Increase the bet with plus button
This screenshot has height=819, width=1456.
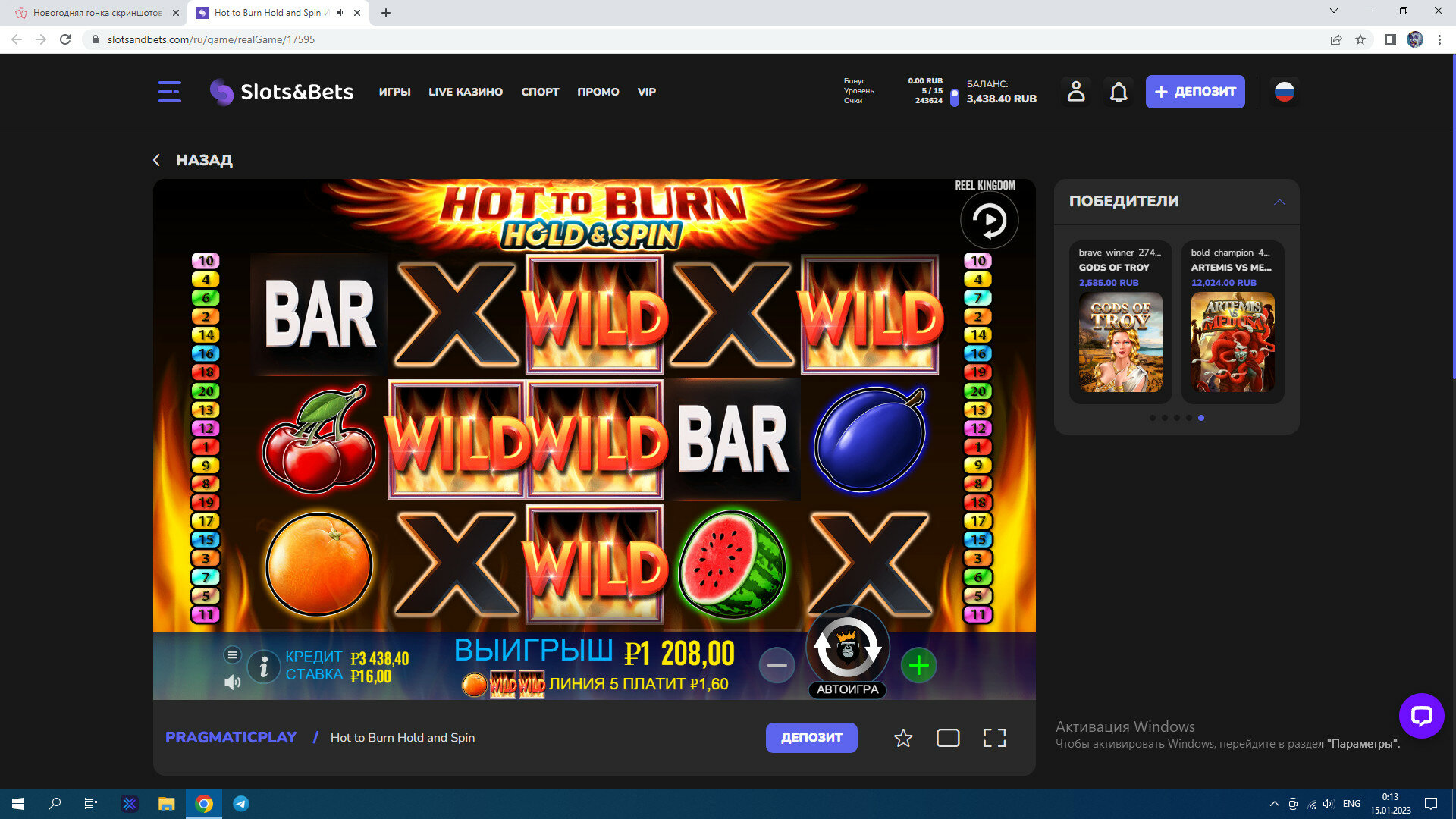coord(918,666)
